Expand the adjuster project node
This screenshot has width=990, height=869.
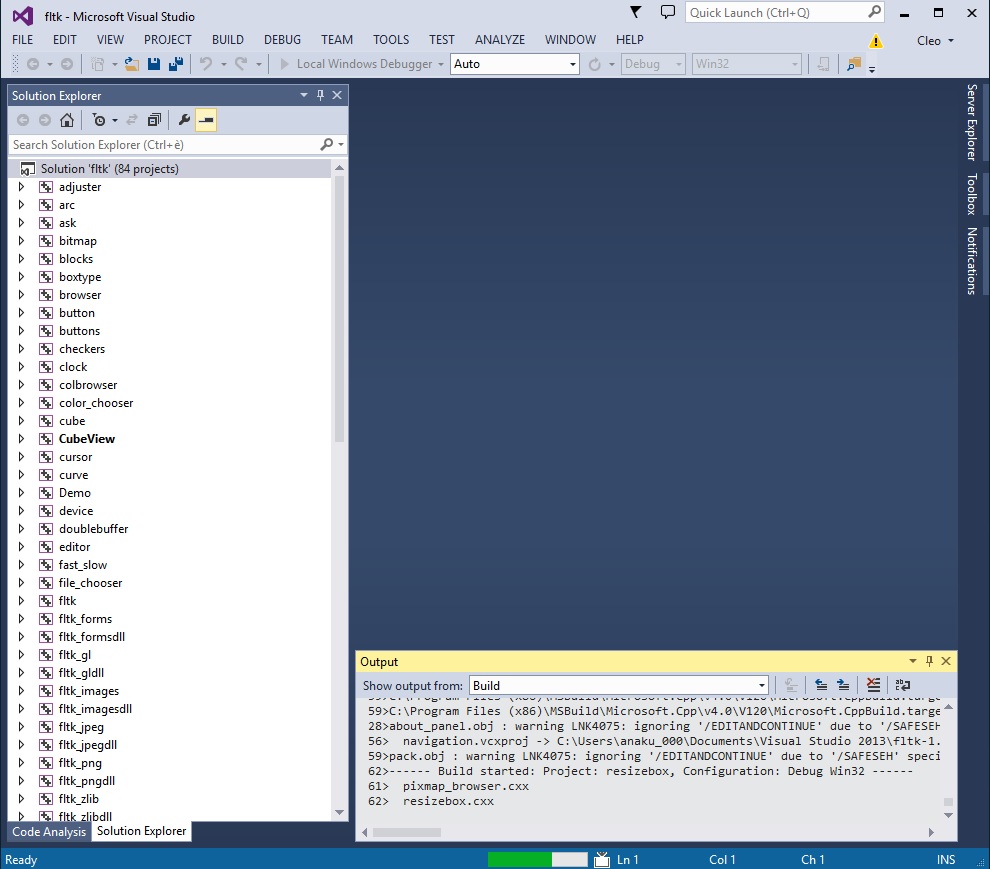(21, 187)
